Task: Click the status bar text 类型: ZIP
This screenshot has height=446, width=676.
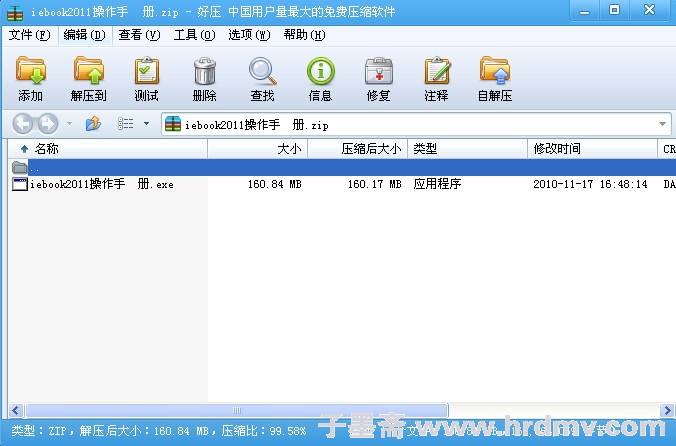Action: point(37,430)
